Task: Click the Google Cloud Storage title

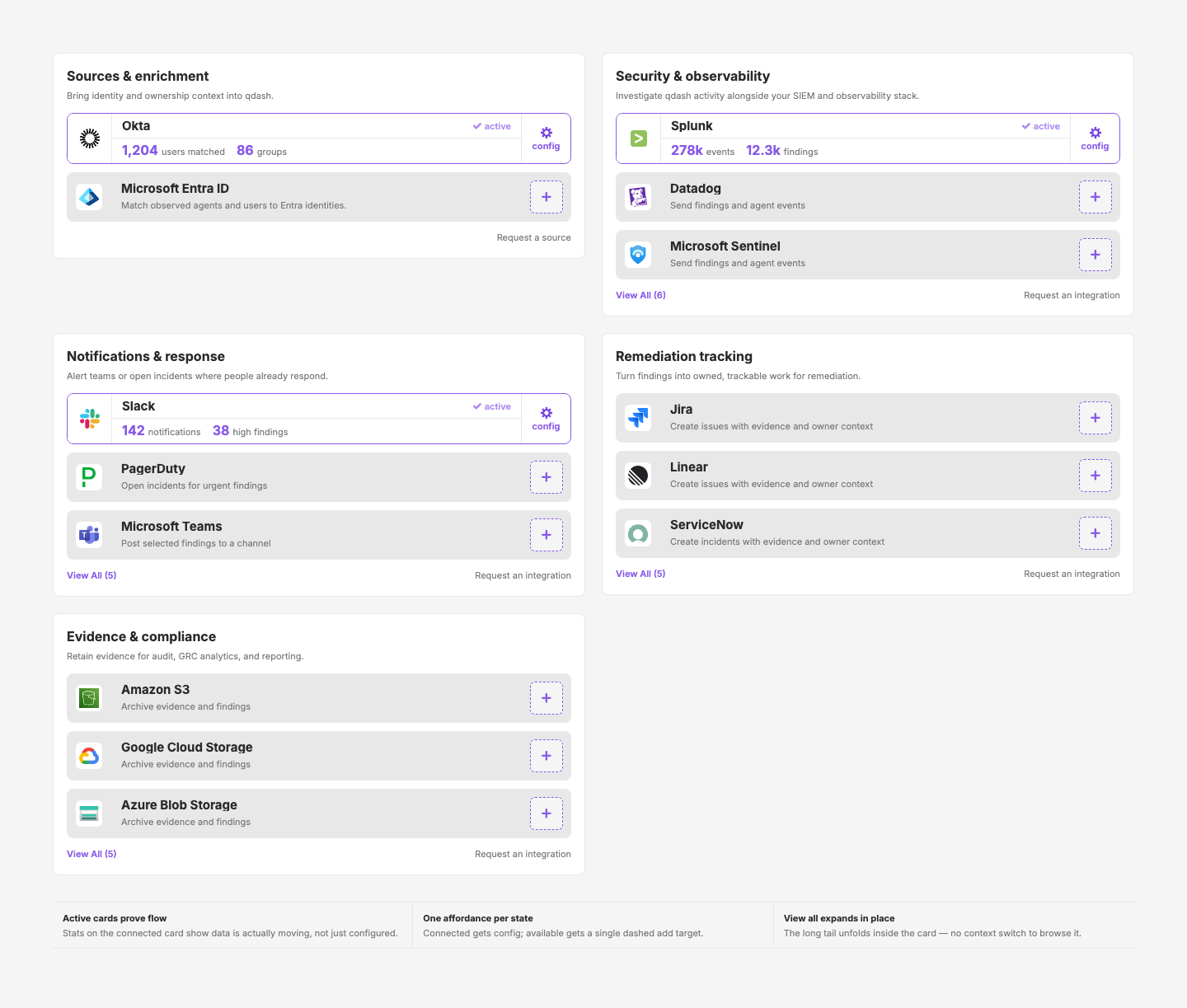Action: [x=187, y=748]
